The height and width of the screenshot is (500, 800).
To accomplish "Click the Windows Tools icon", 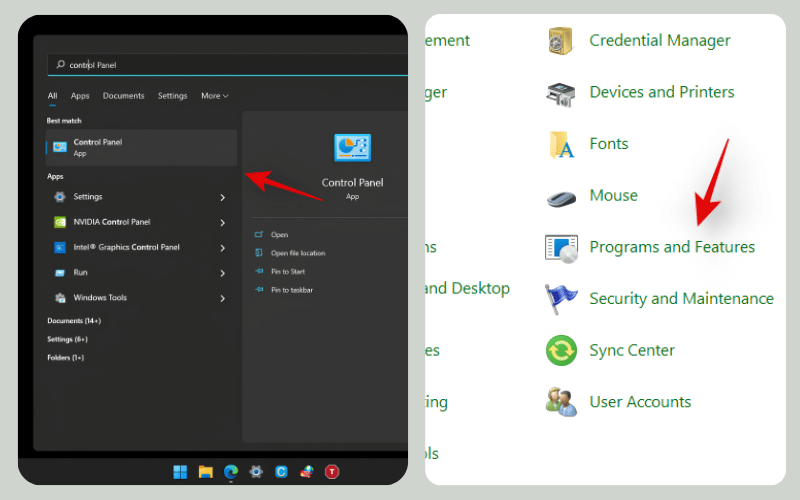I will [x=60, y=298].
